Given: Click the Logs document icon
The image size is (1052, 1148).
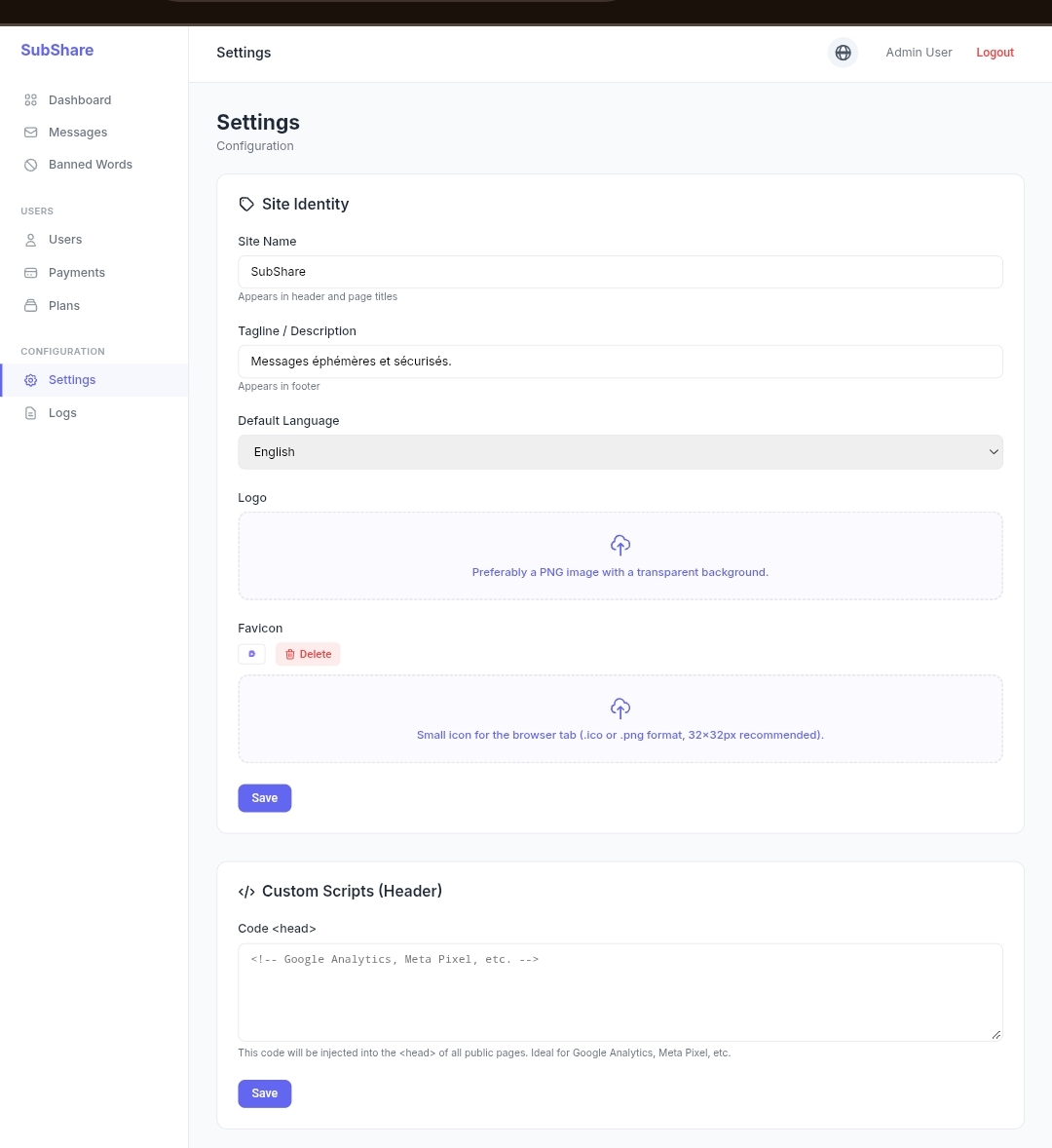Looking at the screenshot, I should pos(31,413).
